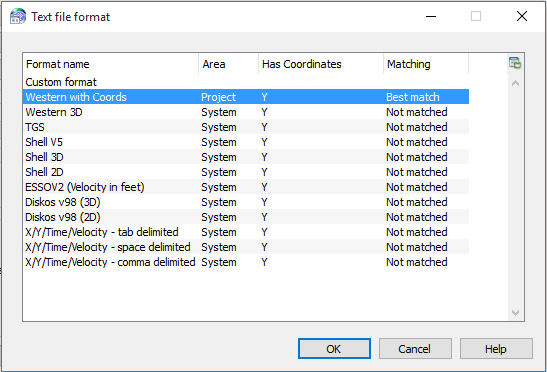The width and height of the screenshot is (547, 372).
Task: Select the Western with Coords format
Action: [246, 97]
